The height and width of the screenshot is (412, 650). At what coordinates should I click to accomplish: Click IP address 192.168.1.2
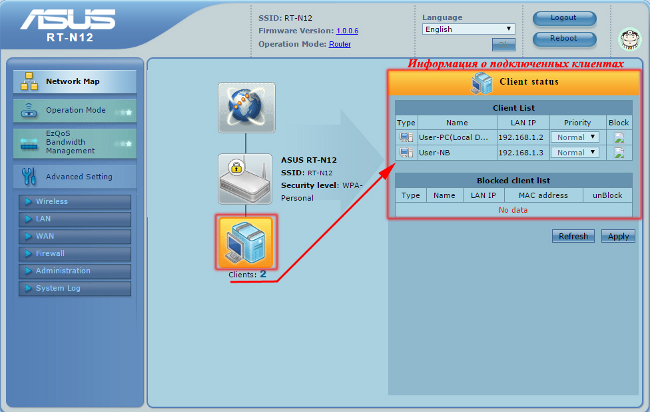point(521,137)
